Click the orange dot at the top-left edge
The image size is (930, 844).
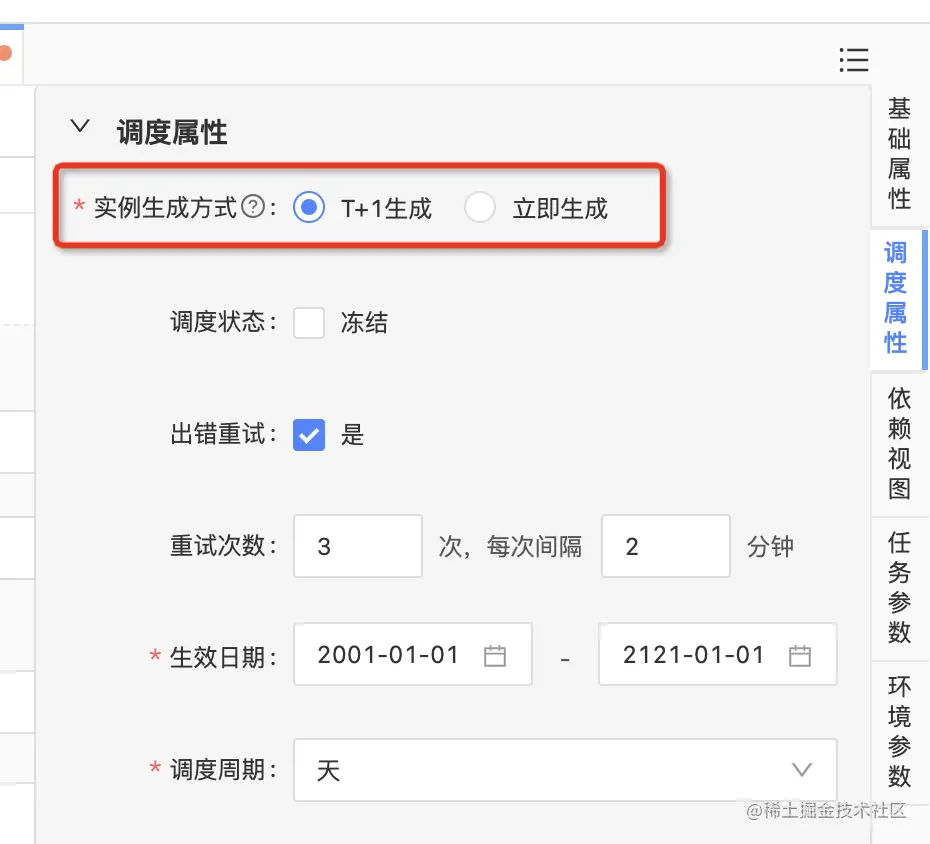pyautogui.click(x=4, y=54)
